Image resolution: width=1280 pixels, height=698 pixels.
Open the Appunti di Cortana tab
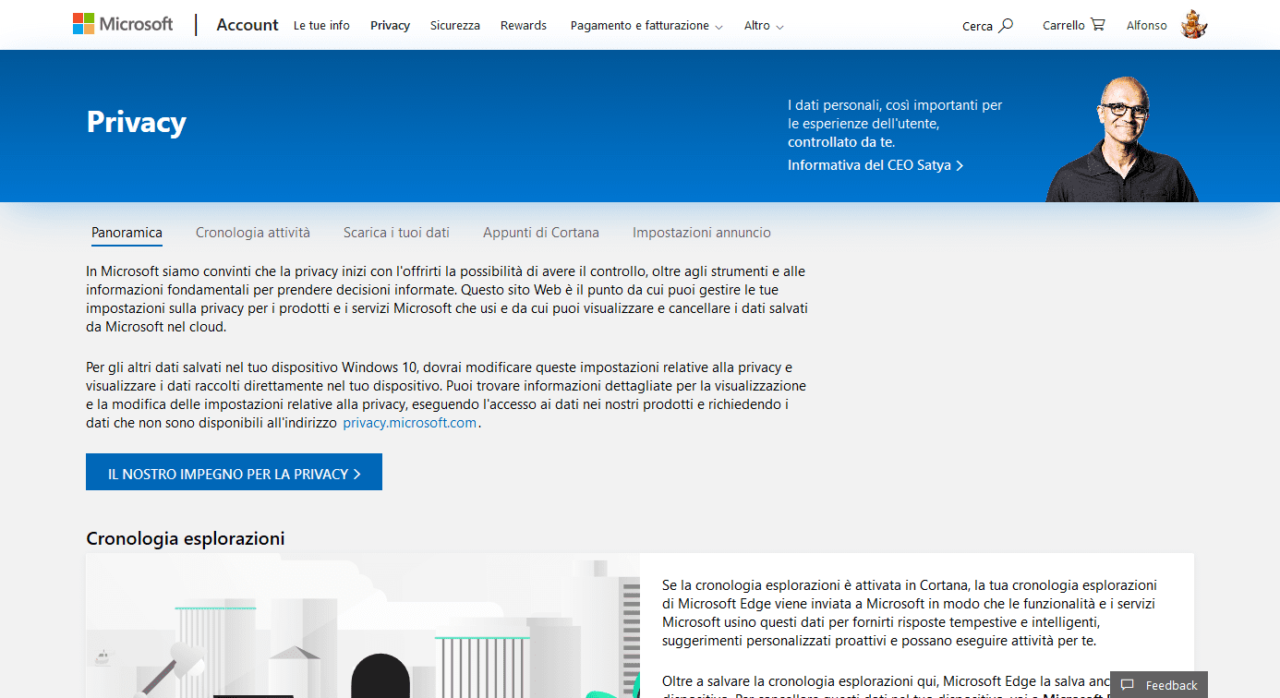tap(541, 233)
